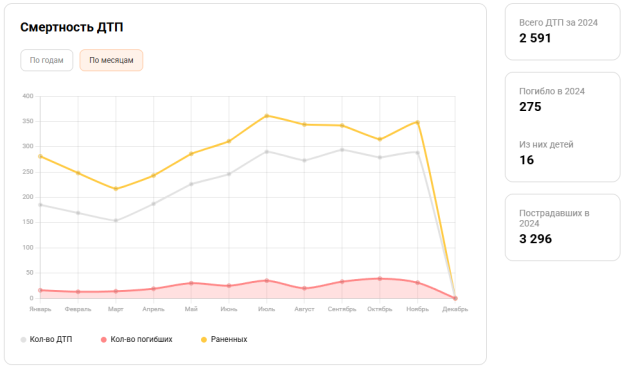
Task: Toggle 'Кол-во погибших' legend series
Action: [x=137, y=340]
